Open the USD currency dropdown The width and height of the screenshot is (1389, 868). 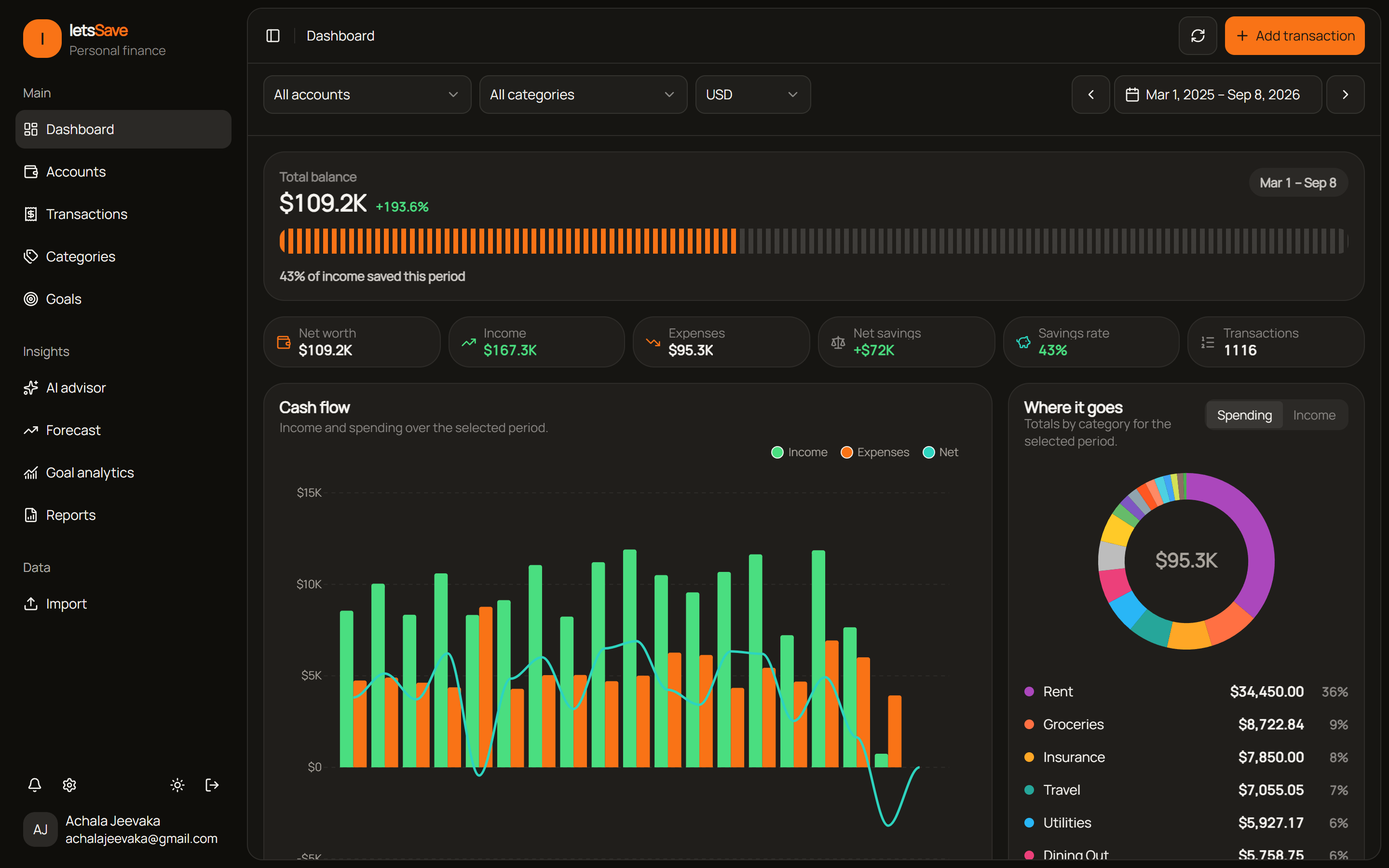coord(753,95)
